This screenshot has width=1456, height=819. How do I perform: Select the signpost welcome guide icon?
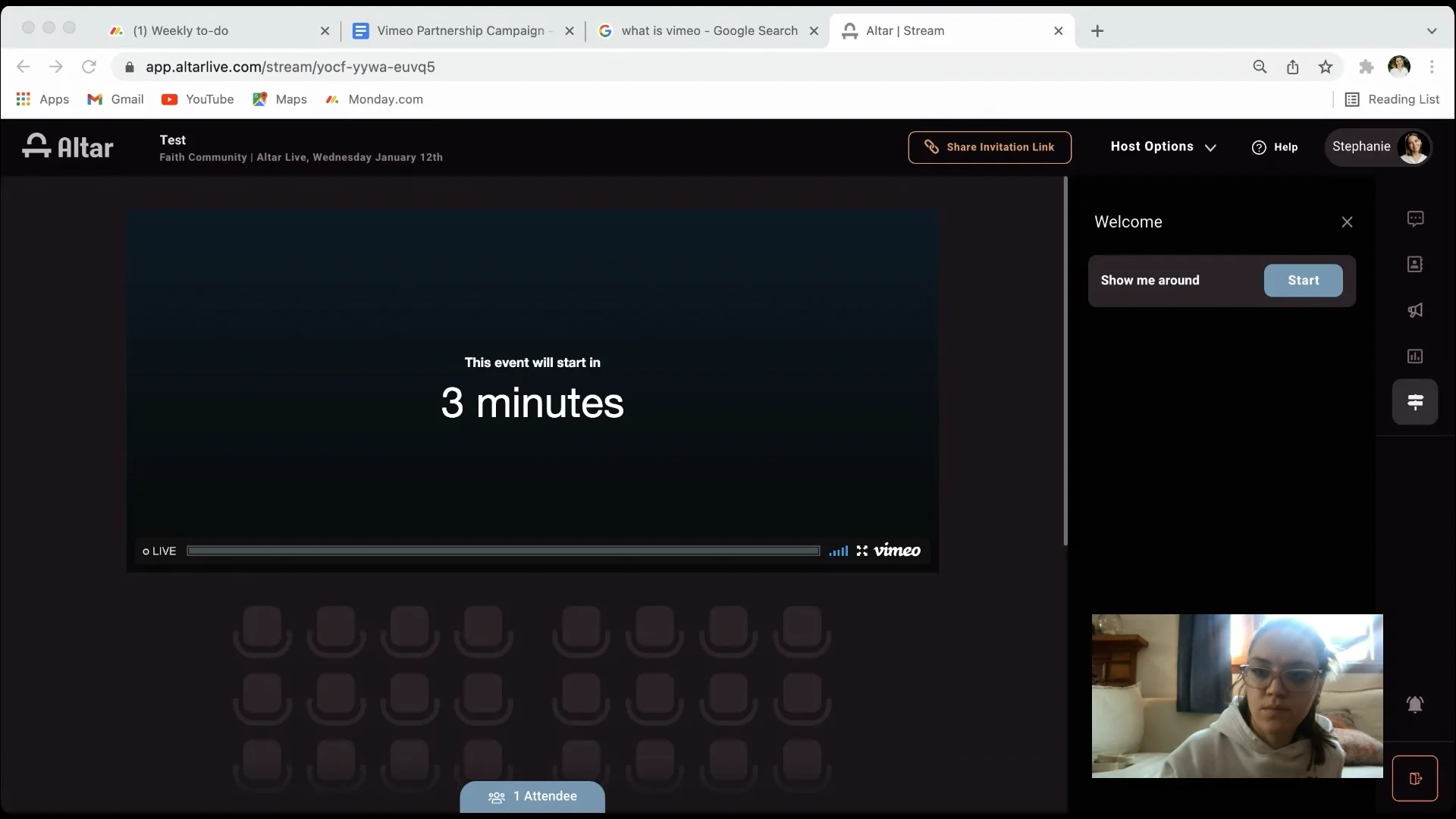pos(1415,402)
